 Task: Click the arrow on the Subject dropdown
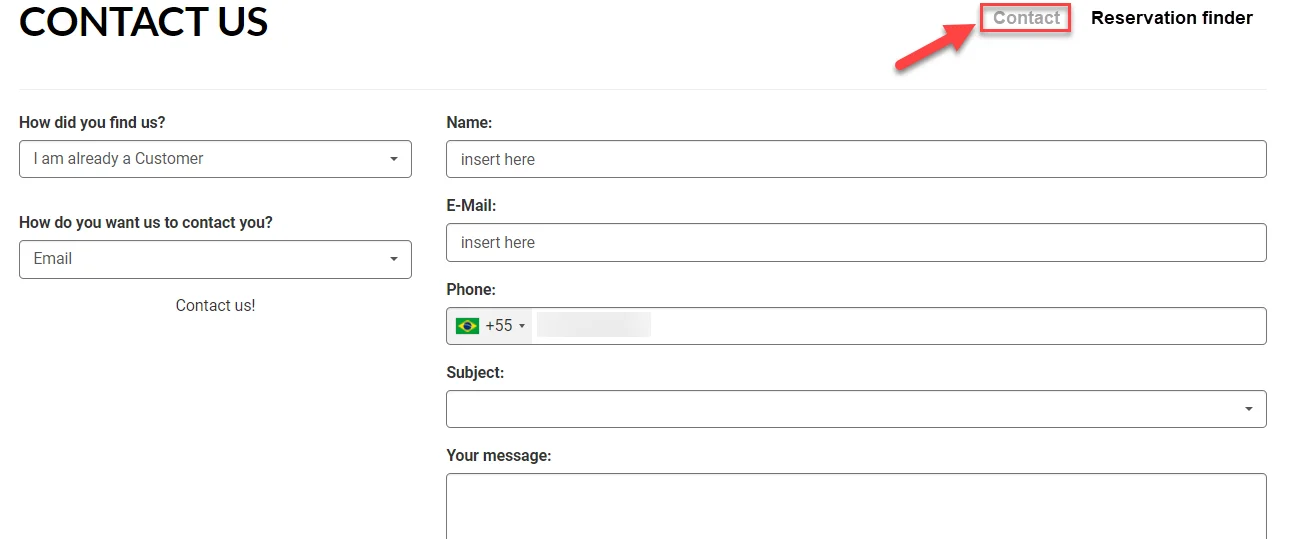click(x=1249, y=409)
